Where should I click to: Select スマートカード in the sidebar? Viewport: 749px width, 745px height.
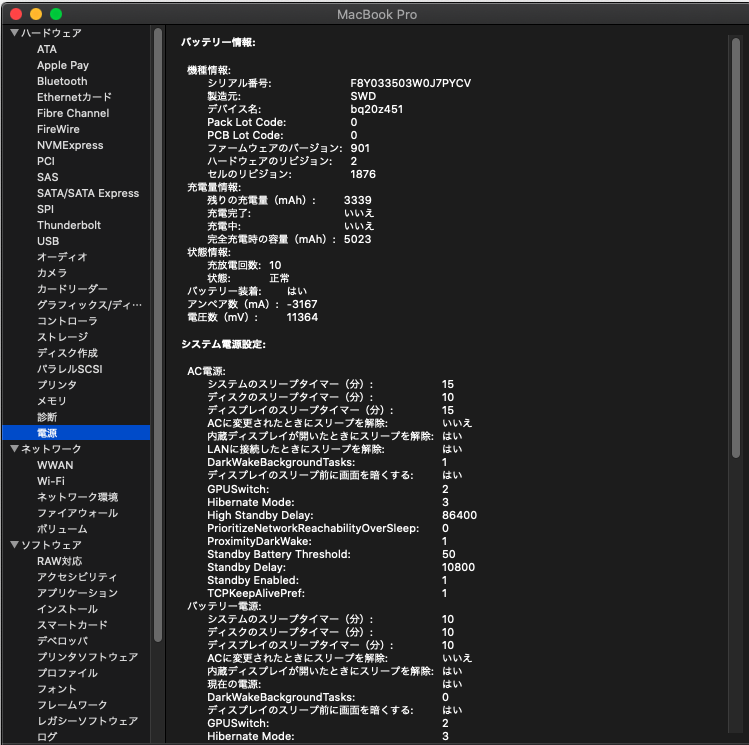tap(72, 625)
